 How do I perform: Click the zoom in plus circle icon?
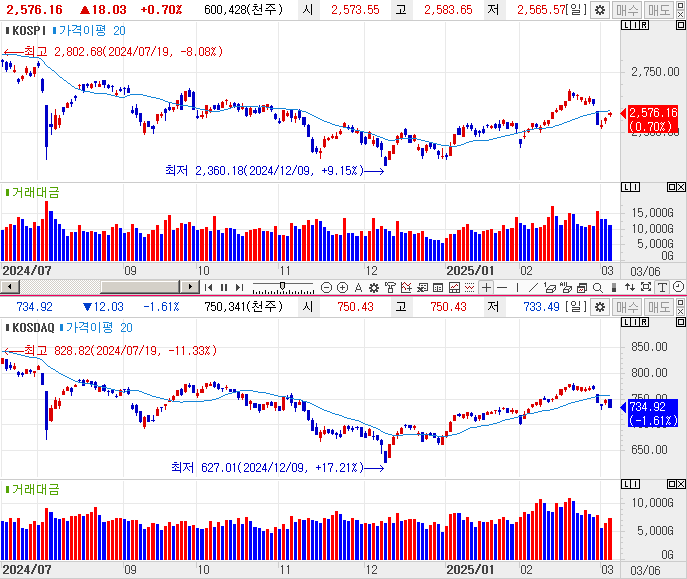[343, 287]
